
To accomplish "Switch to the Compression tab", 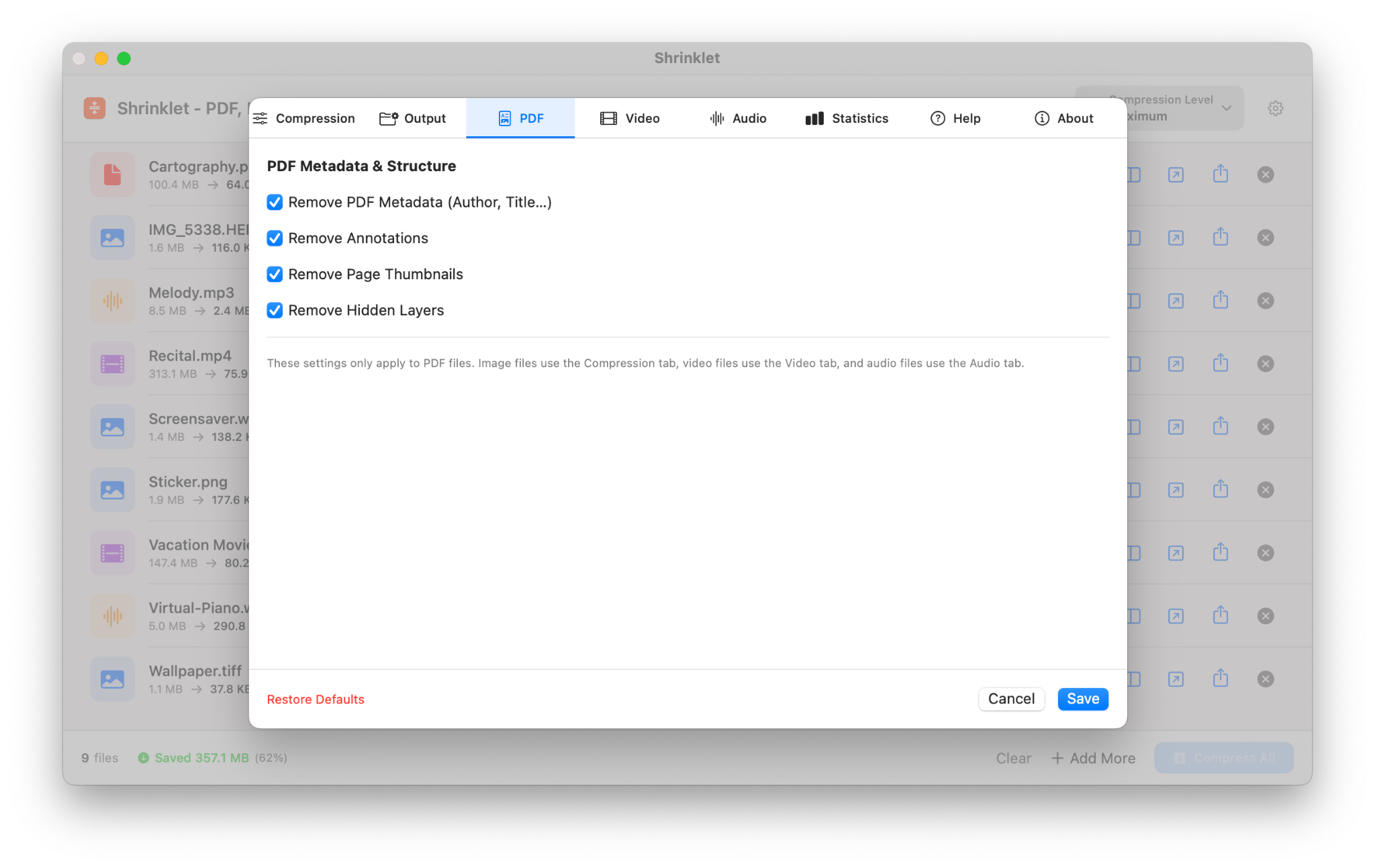I will tap(303, 118).
